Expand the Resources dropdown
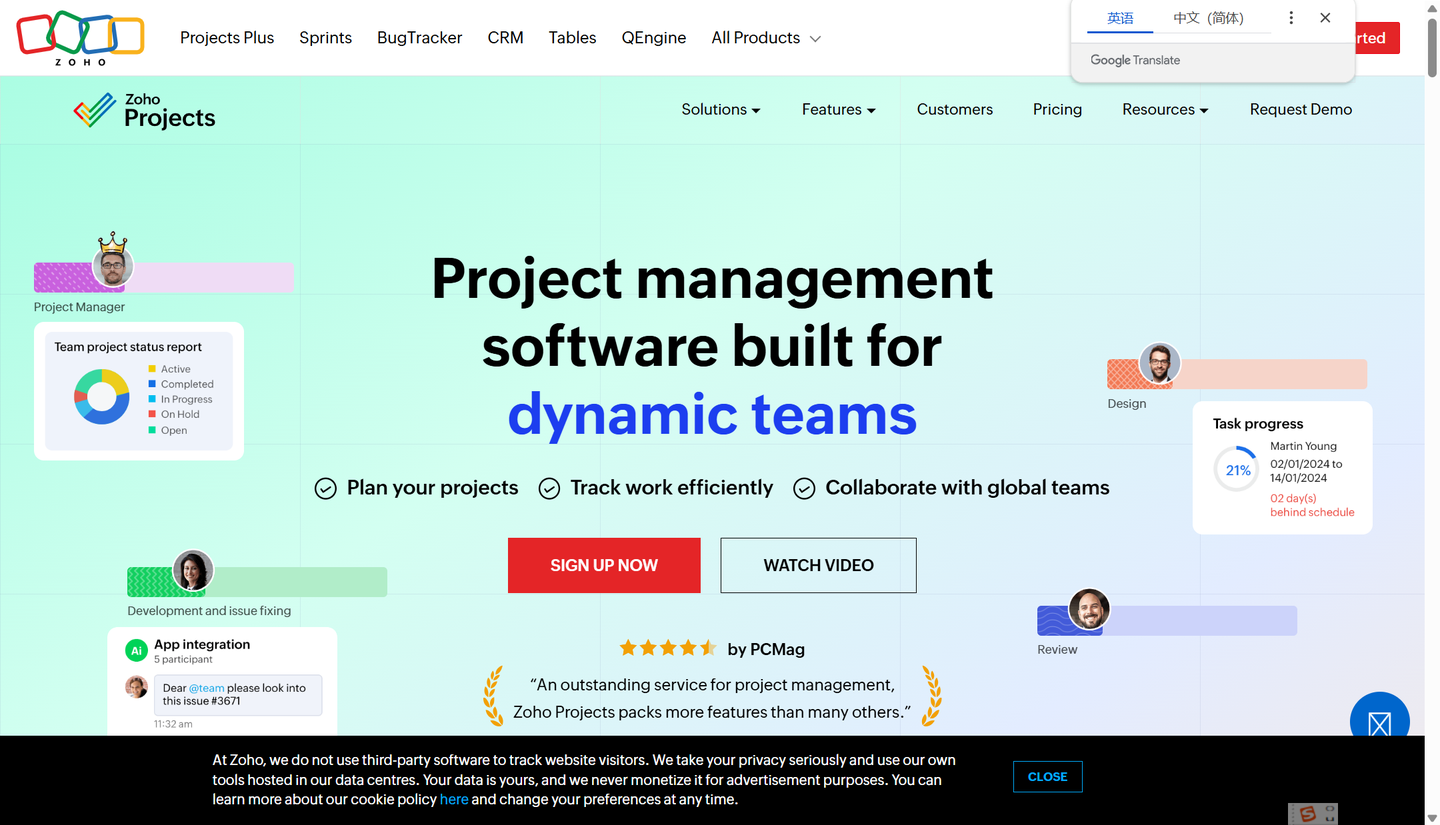This screenshot has width=1440, height=825. point(1164,109)
